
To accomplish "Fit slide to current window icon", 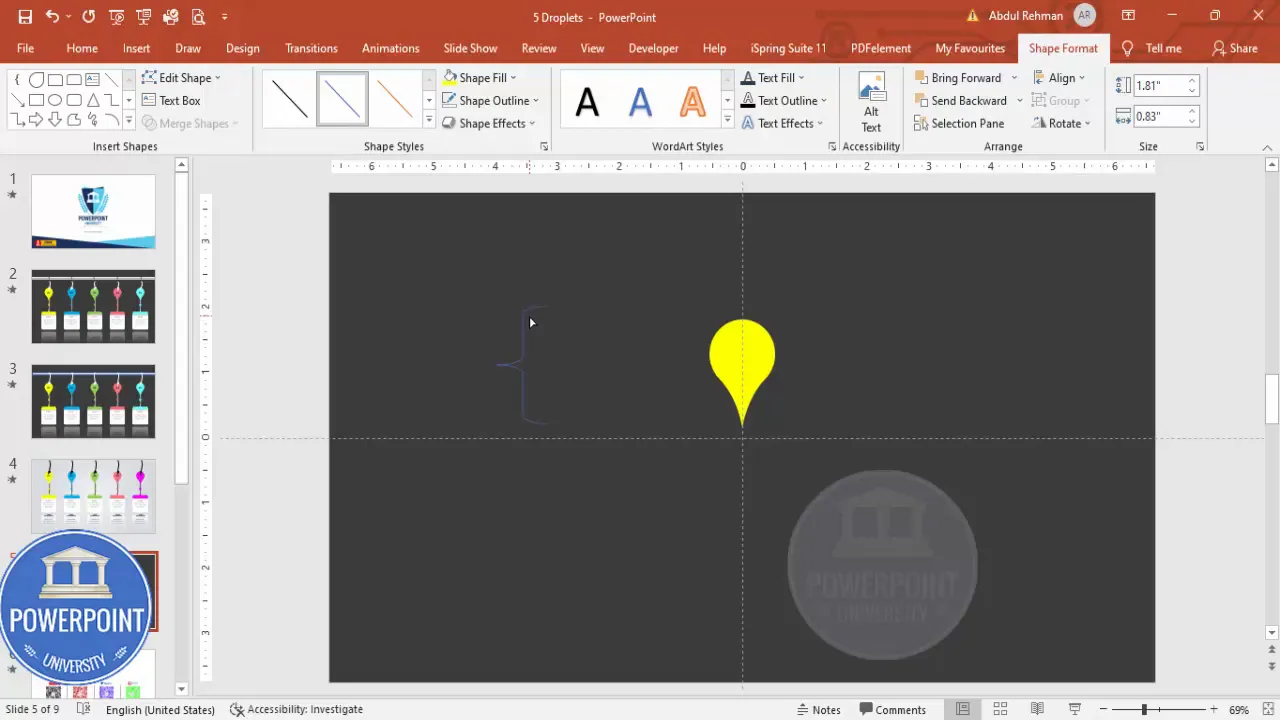I will (x=1266, y=709).
